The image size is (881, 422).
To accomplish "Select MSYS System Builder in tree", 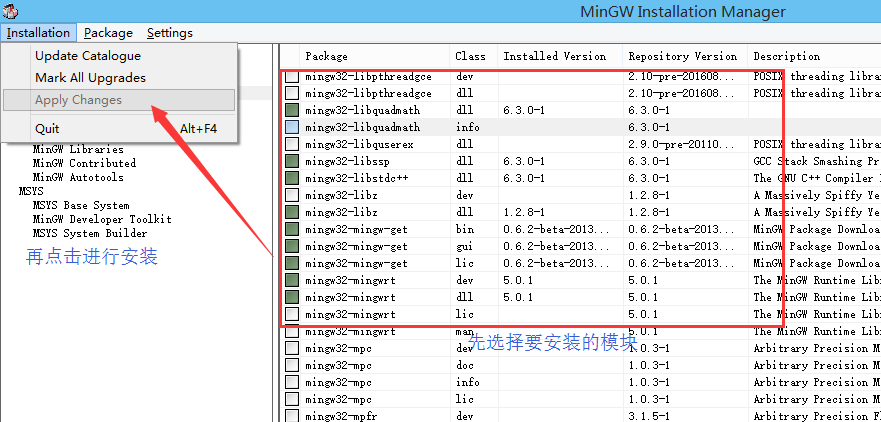I will [x=90, y=234].
